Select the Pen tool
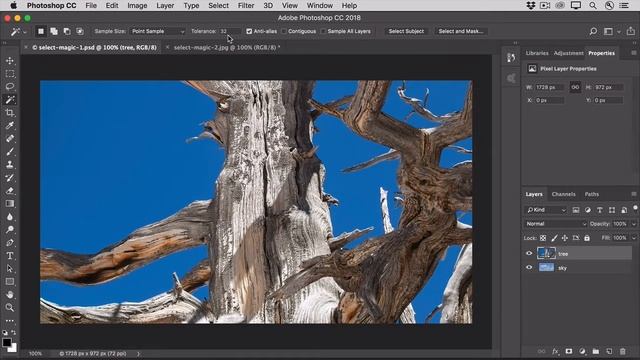This screenshot has width=640, height=360. tap(10, 242)
